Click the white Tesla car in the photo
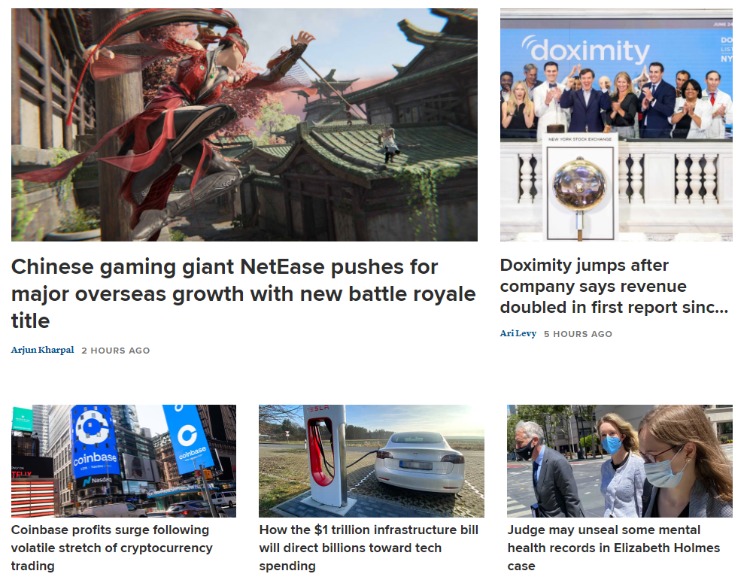This screenshot has height=580, width=750. coord(419,462)
